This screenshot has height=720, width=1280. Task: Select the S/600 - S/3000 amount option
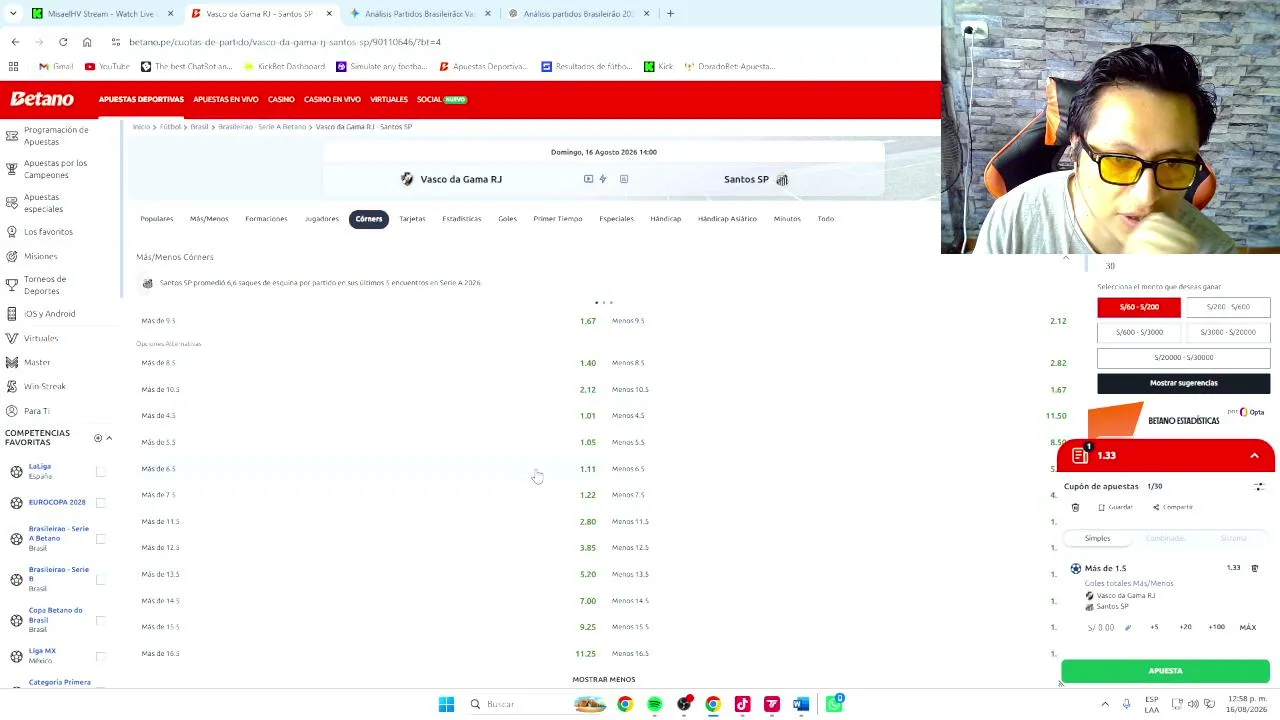point(1139,332)
